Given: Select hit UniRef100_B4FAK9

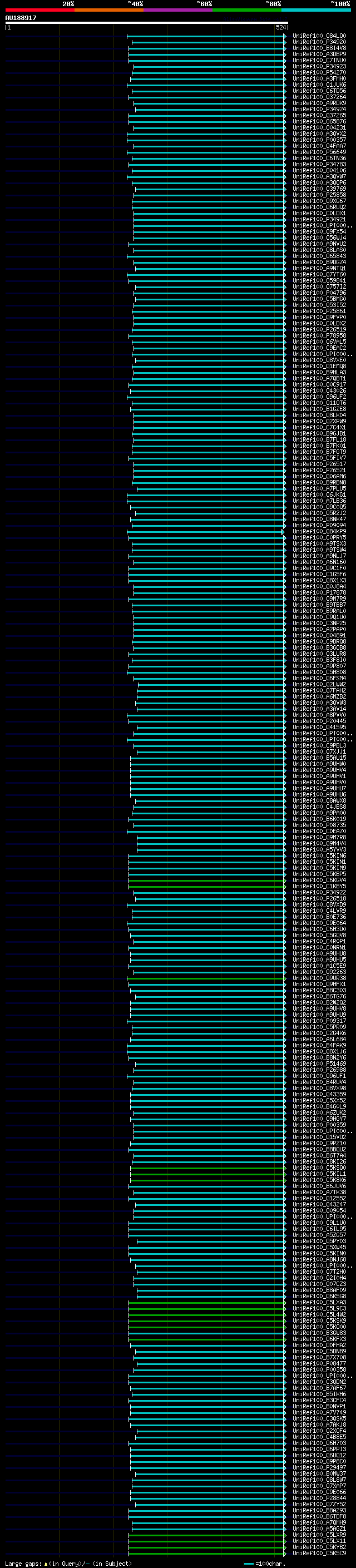Looking at the screenshot, I should [319, 1045].
